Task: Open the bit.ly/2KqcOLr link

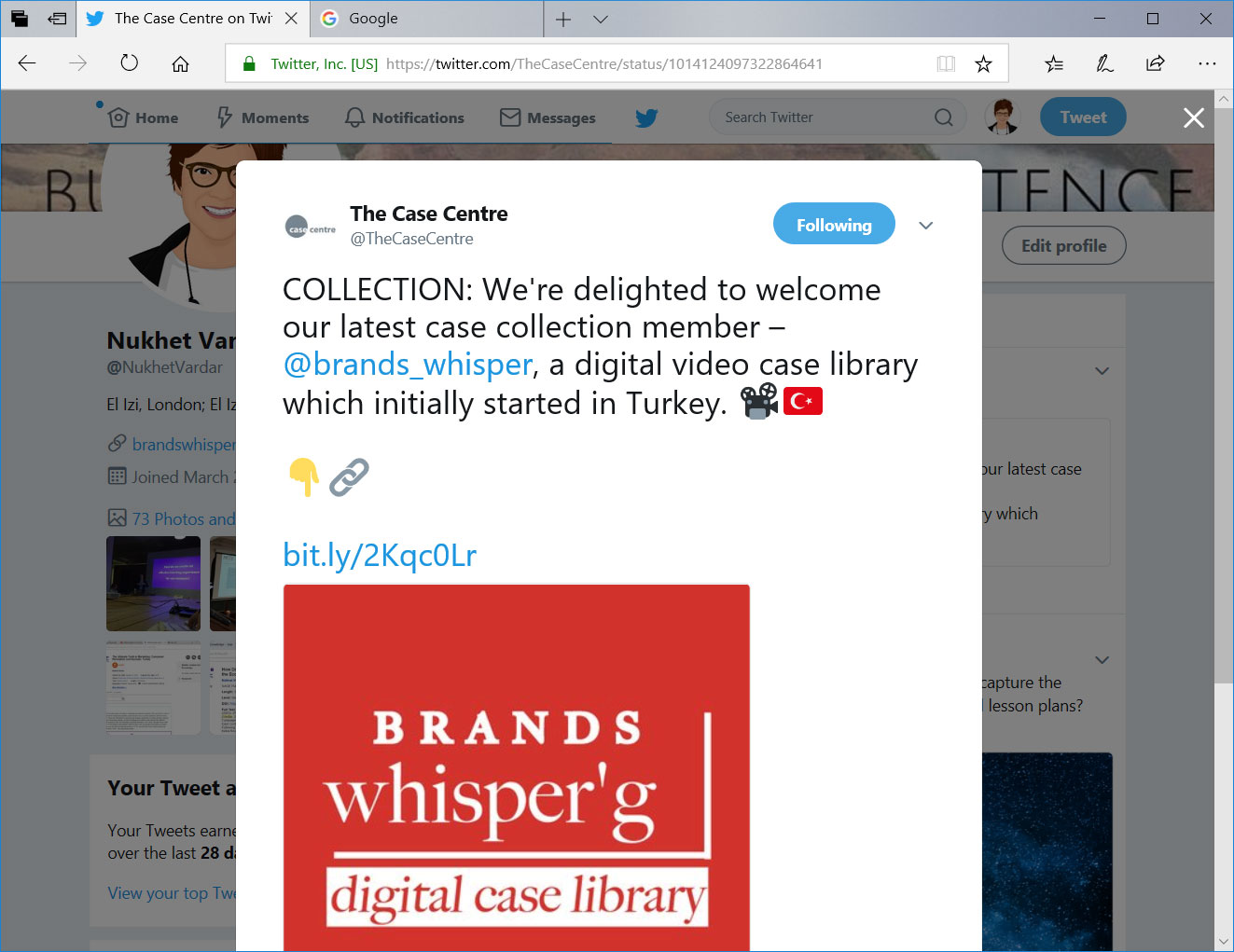Action: tap(380, 555)
